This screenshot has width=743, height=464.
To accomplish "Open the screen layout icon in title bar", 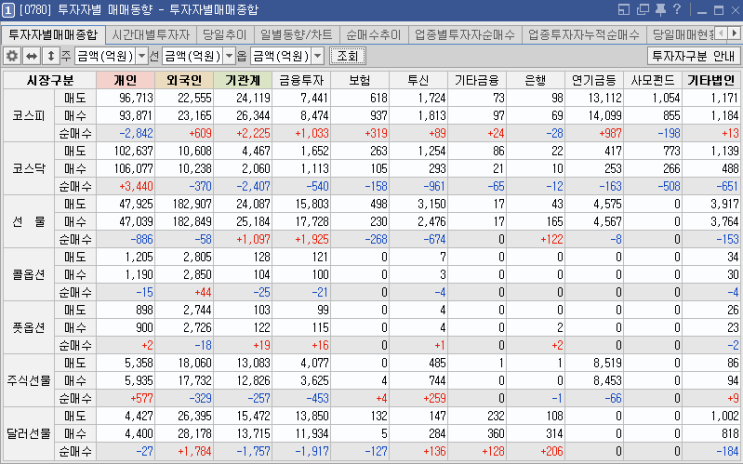I will (624, 9).
